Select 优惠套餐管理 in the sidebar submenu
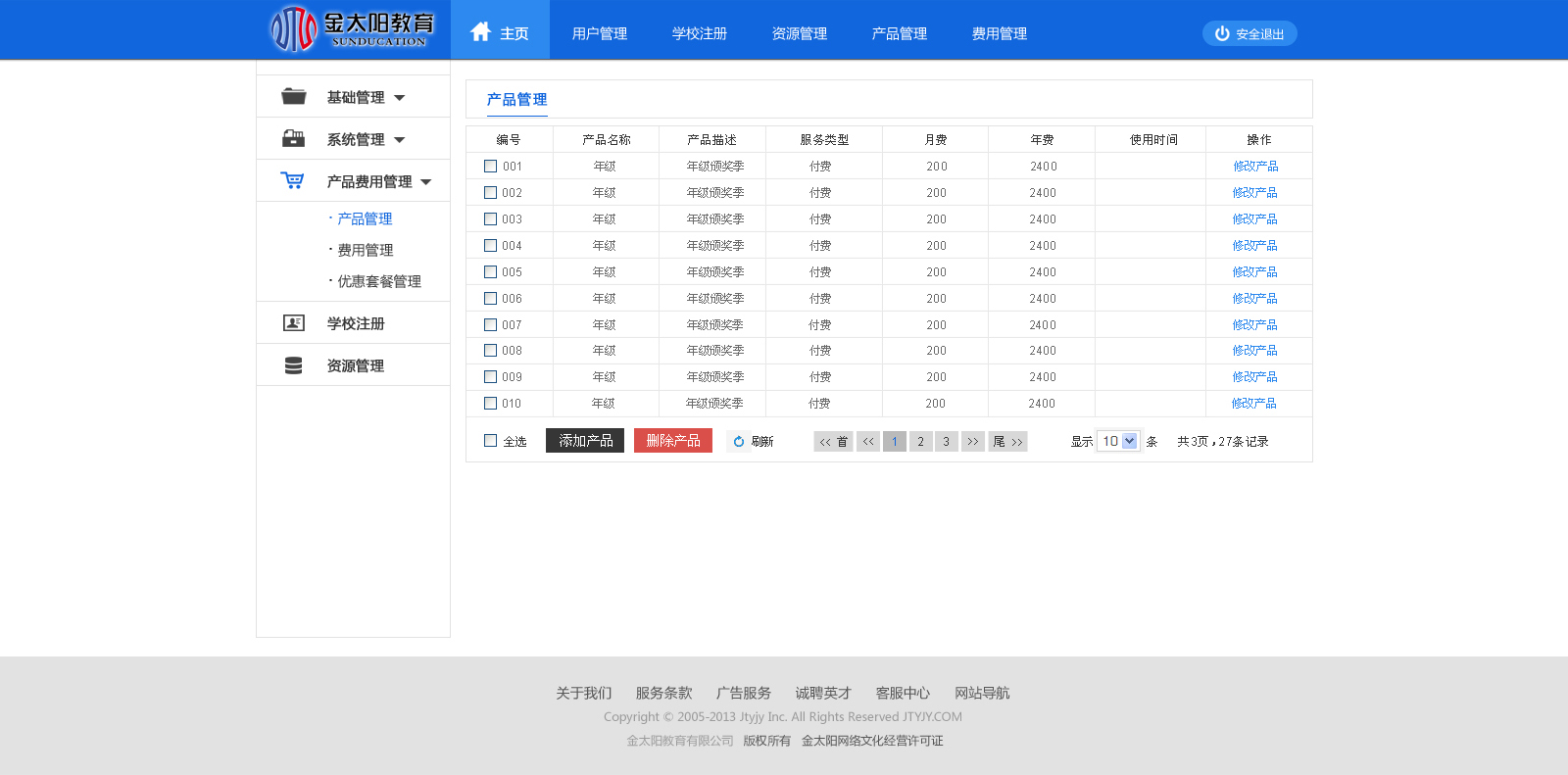The image size is (1568, 775). (379, 281)
